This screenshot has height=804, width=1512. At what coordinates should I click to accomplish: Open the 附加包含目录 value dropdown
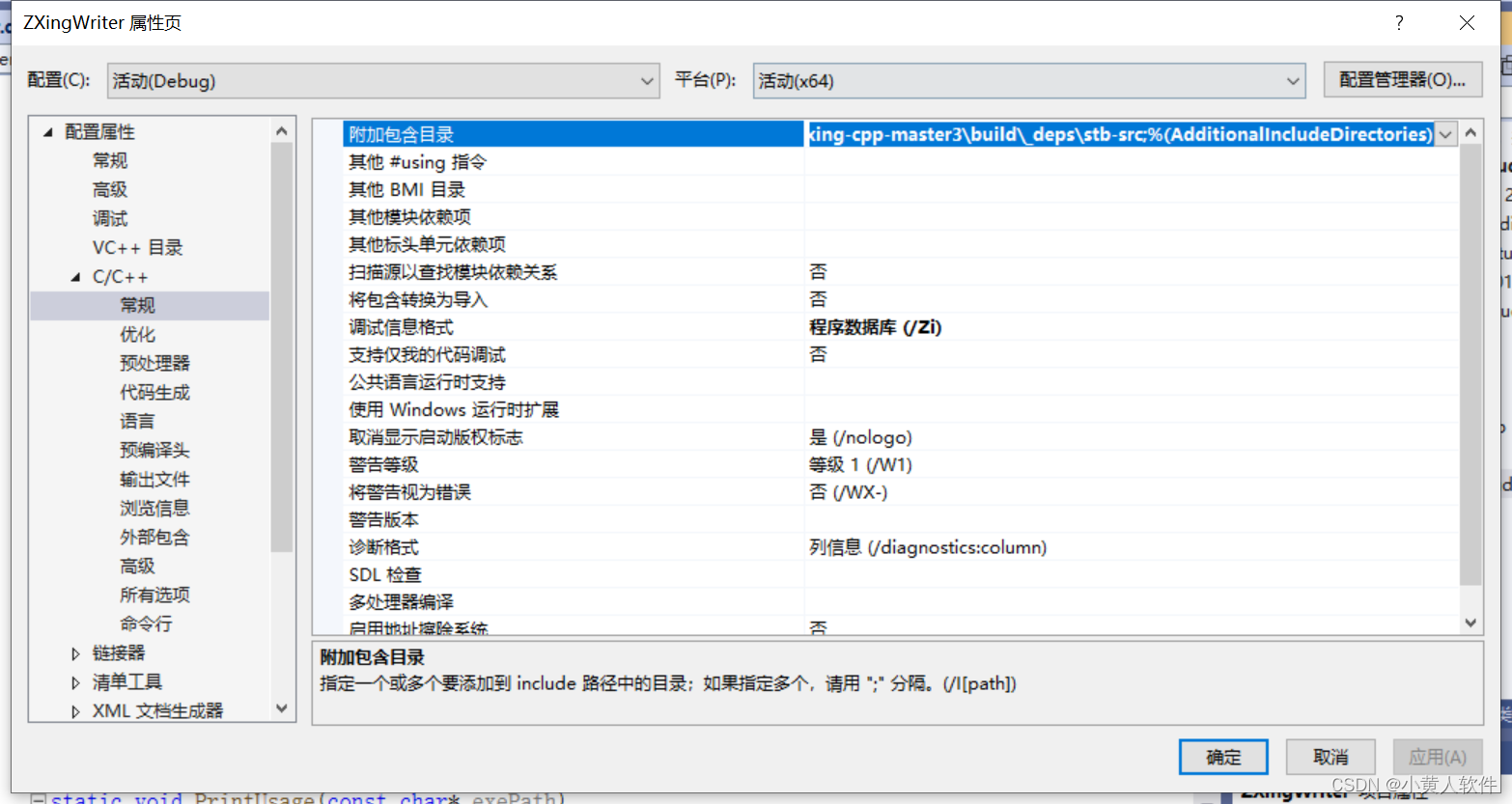[x=1445, y=134]
